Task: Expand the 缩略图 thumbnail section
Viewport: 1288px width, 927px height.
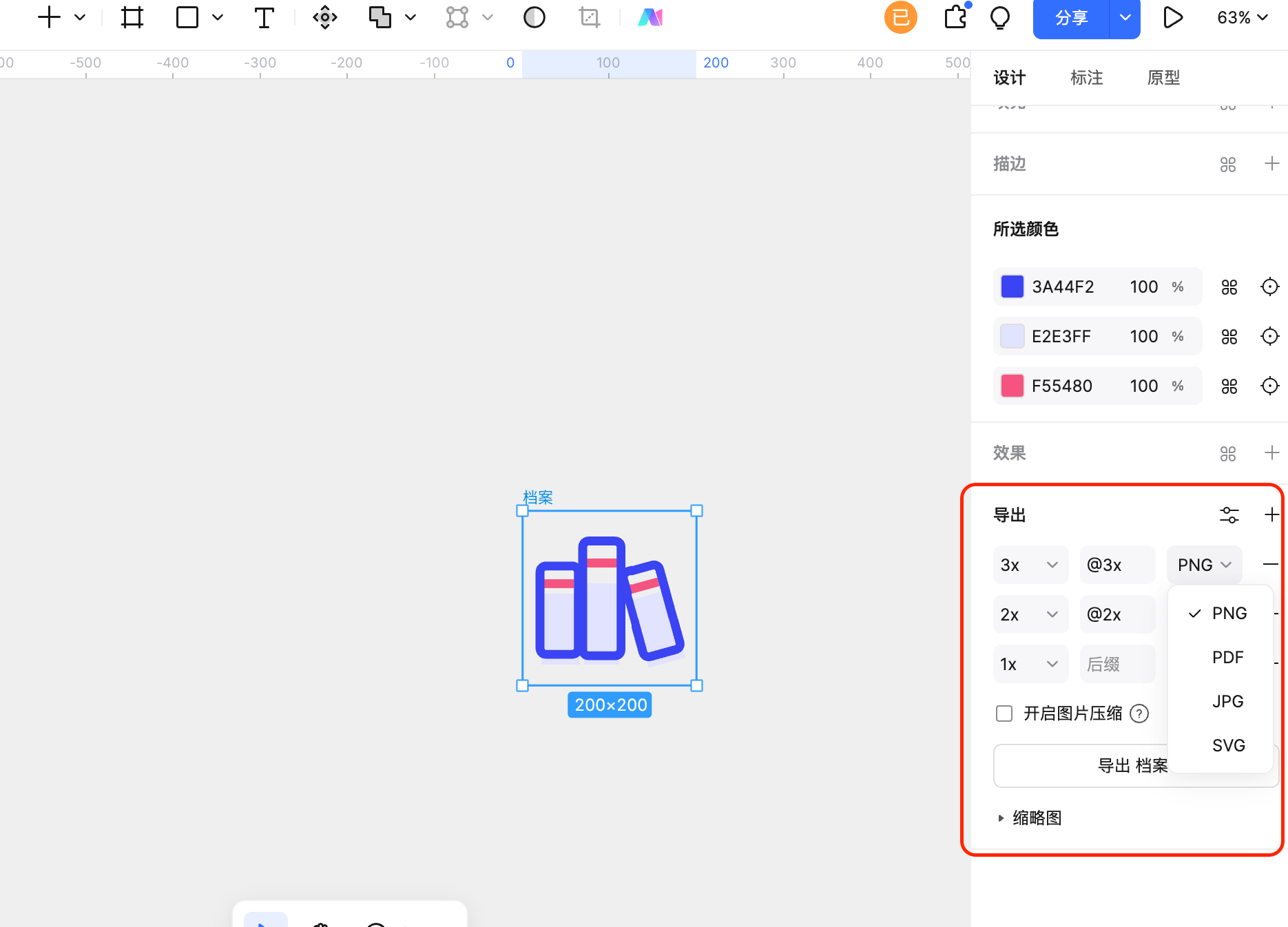Action: coord(1037,817)
